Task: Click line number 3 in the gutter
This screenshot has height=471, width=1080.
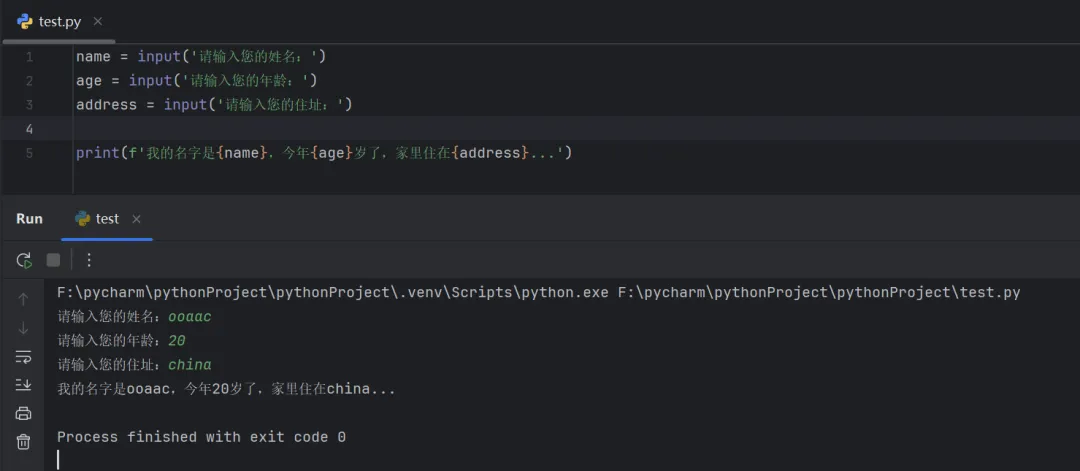Action: coord(29,105)
